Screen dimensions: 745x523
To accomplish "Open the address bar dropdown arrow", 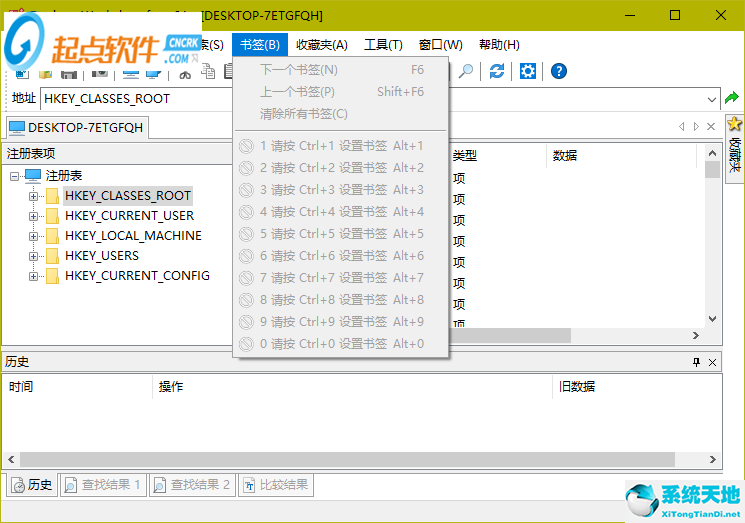I will coord(711,99).
